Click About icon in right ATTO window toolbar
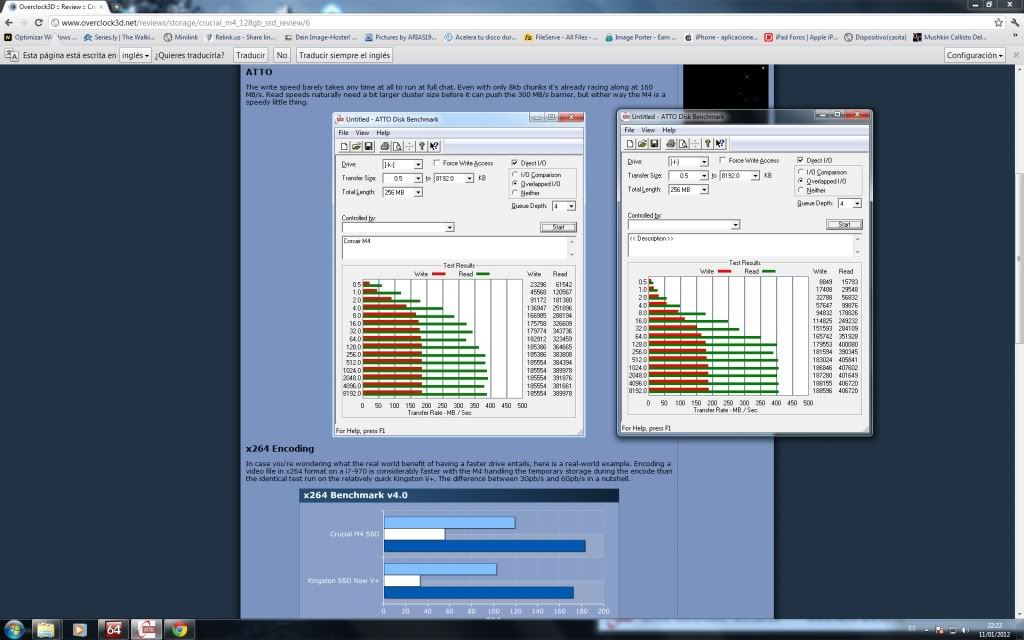1024x640 pixels. pyautogui.click(x=707, y=144)
